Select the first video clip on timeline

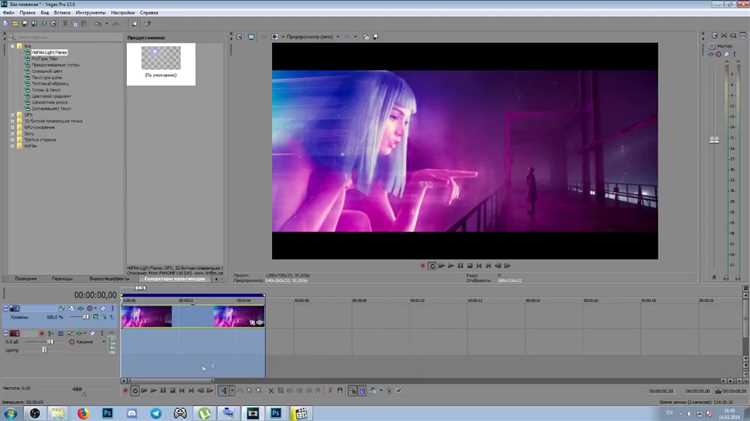(x=146, y=316)
